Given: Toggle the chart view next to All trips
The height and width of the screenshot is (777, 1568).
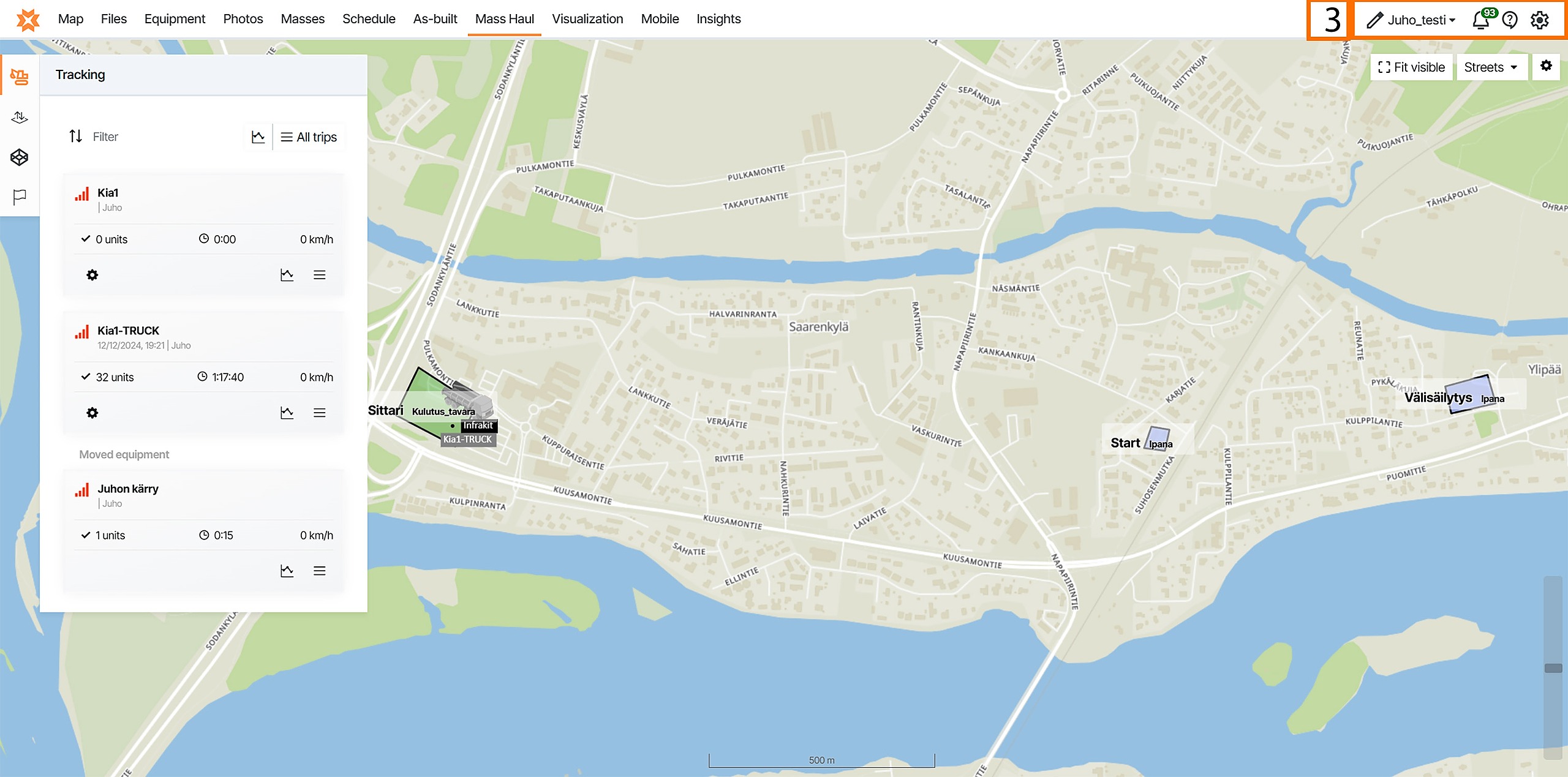Looking at the screenshot, I should coord(258,137).
